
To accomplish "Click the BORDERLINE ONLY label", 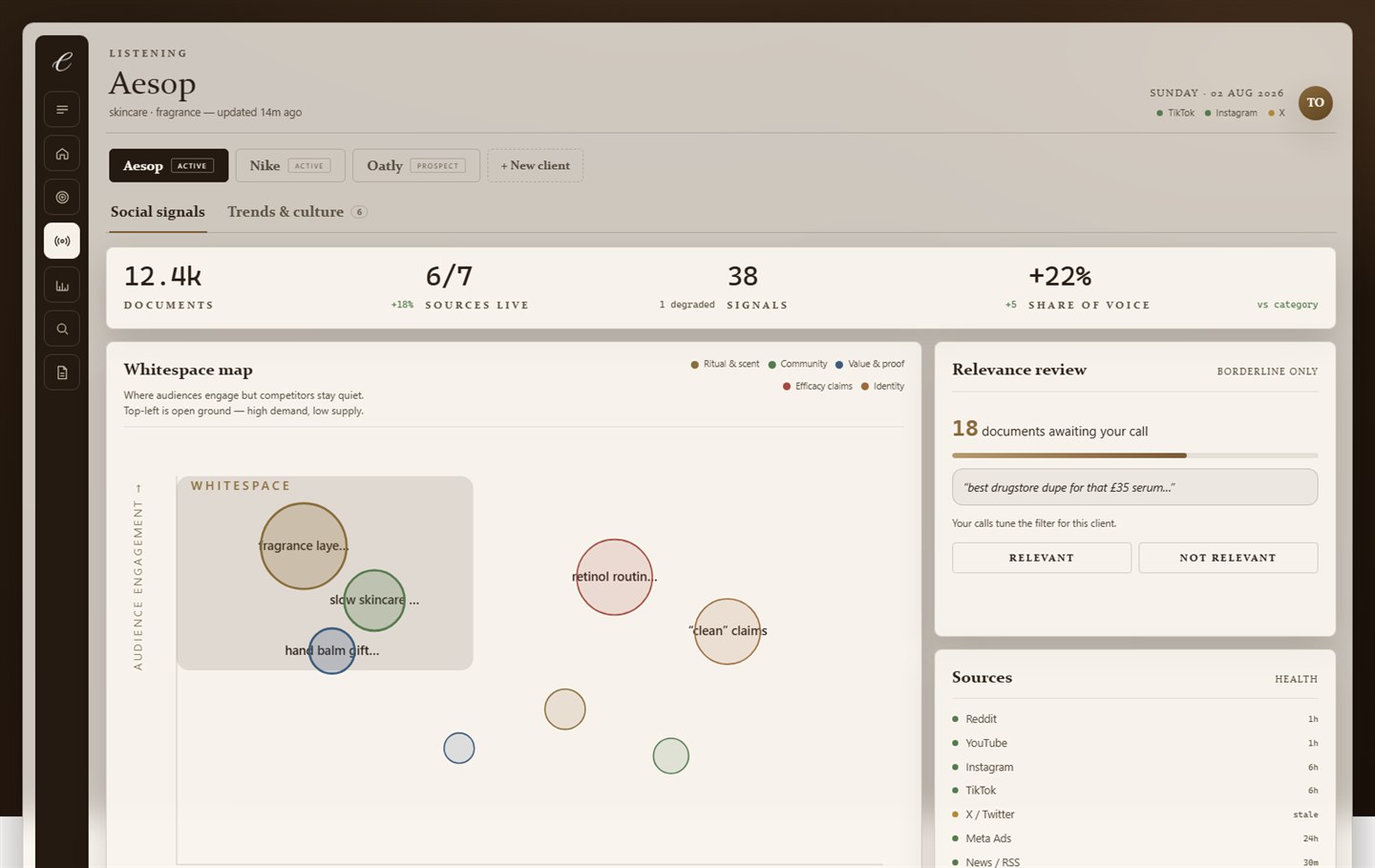I will pos(1267,371).
